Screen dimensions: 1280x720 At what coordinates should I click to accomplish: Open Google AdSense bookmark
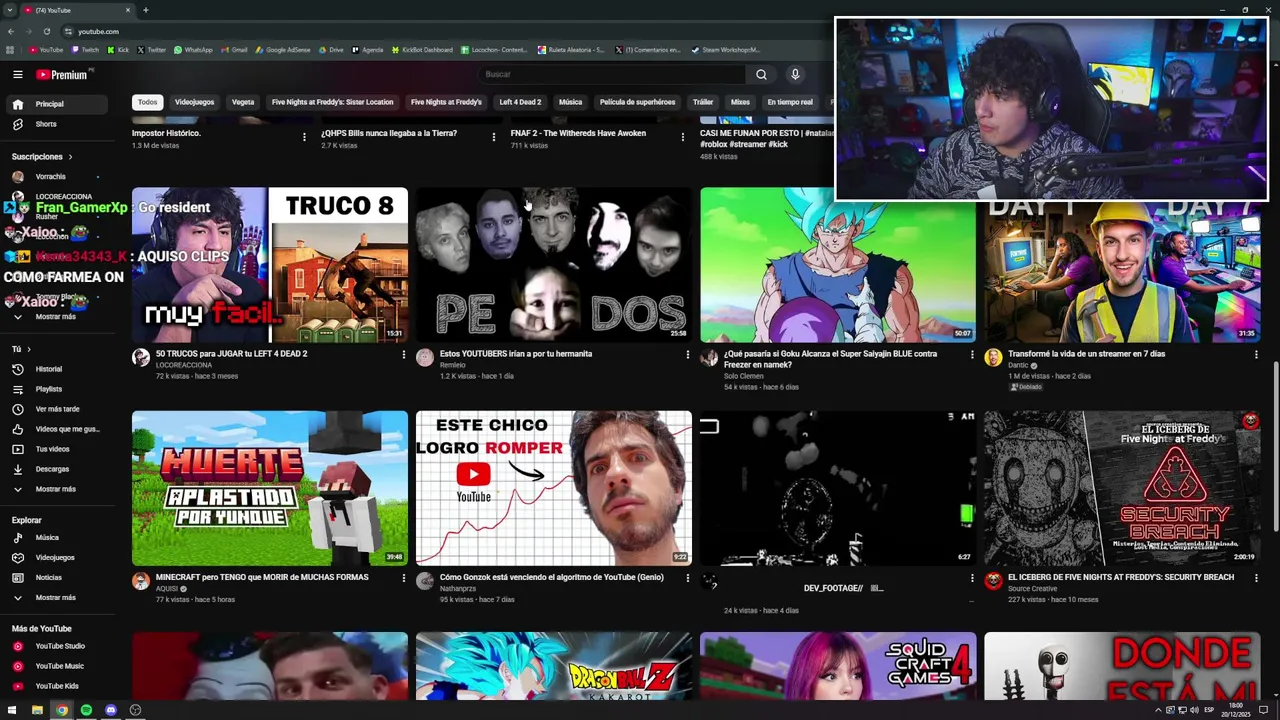click(283, 50)
